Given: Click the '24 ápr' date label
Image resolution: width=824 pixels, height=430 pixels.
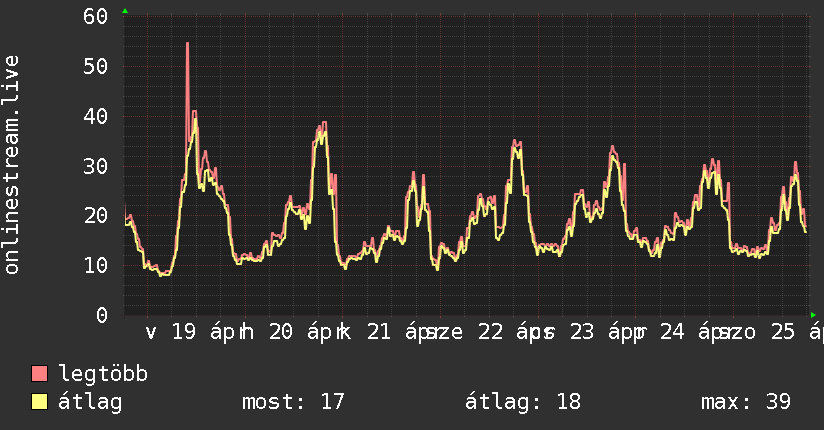Looking at the screenshot, I should pyautogui.click(x=694, y=333).
